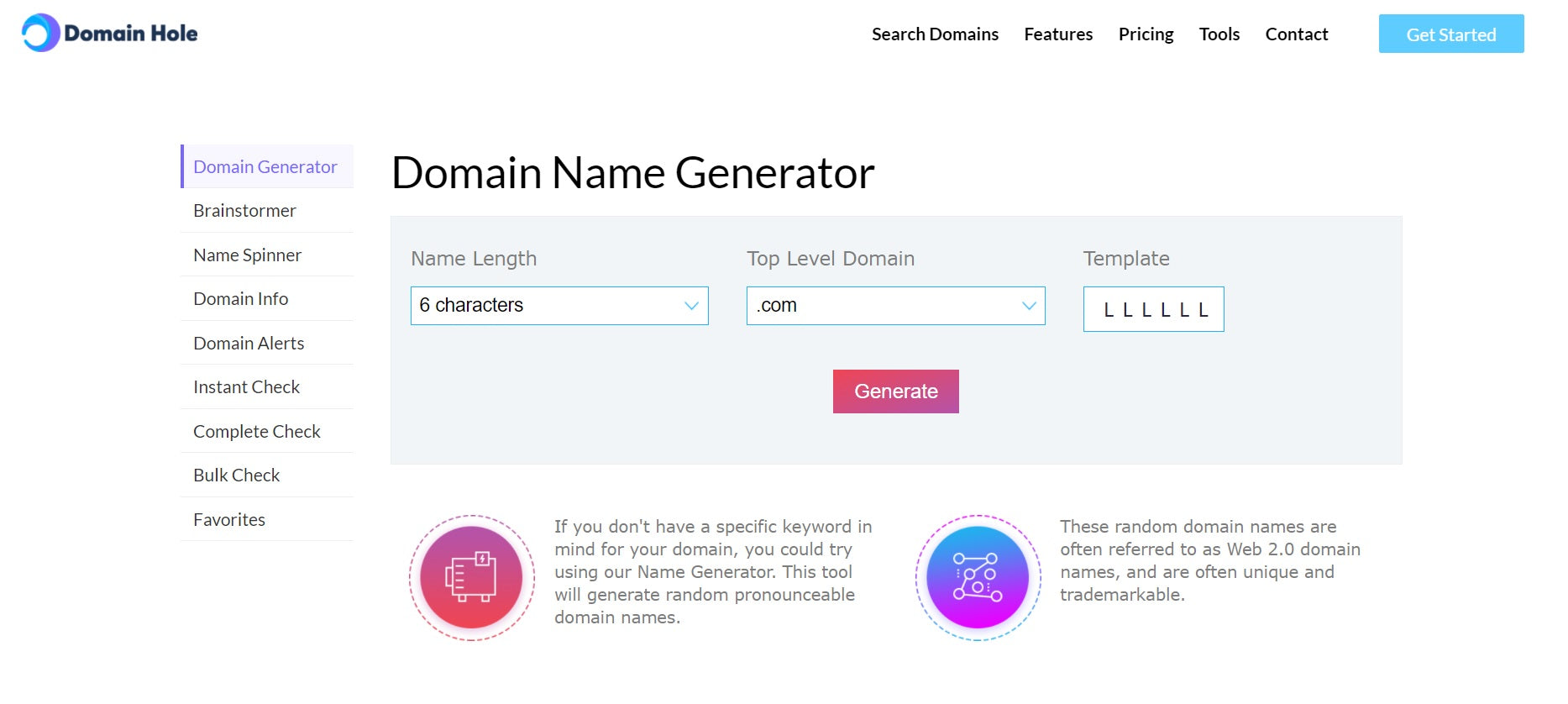Go to the Pricing page
The image size is (1568, 704).
[1146, 34]
